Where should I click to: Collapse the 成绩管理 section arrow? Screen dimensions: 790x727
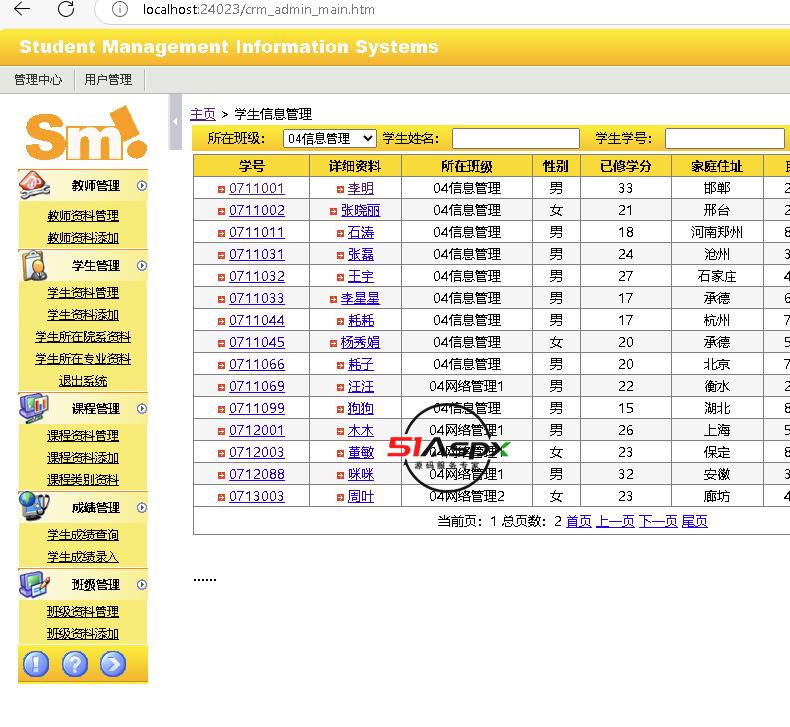(x=142, y=507)
